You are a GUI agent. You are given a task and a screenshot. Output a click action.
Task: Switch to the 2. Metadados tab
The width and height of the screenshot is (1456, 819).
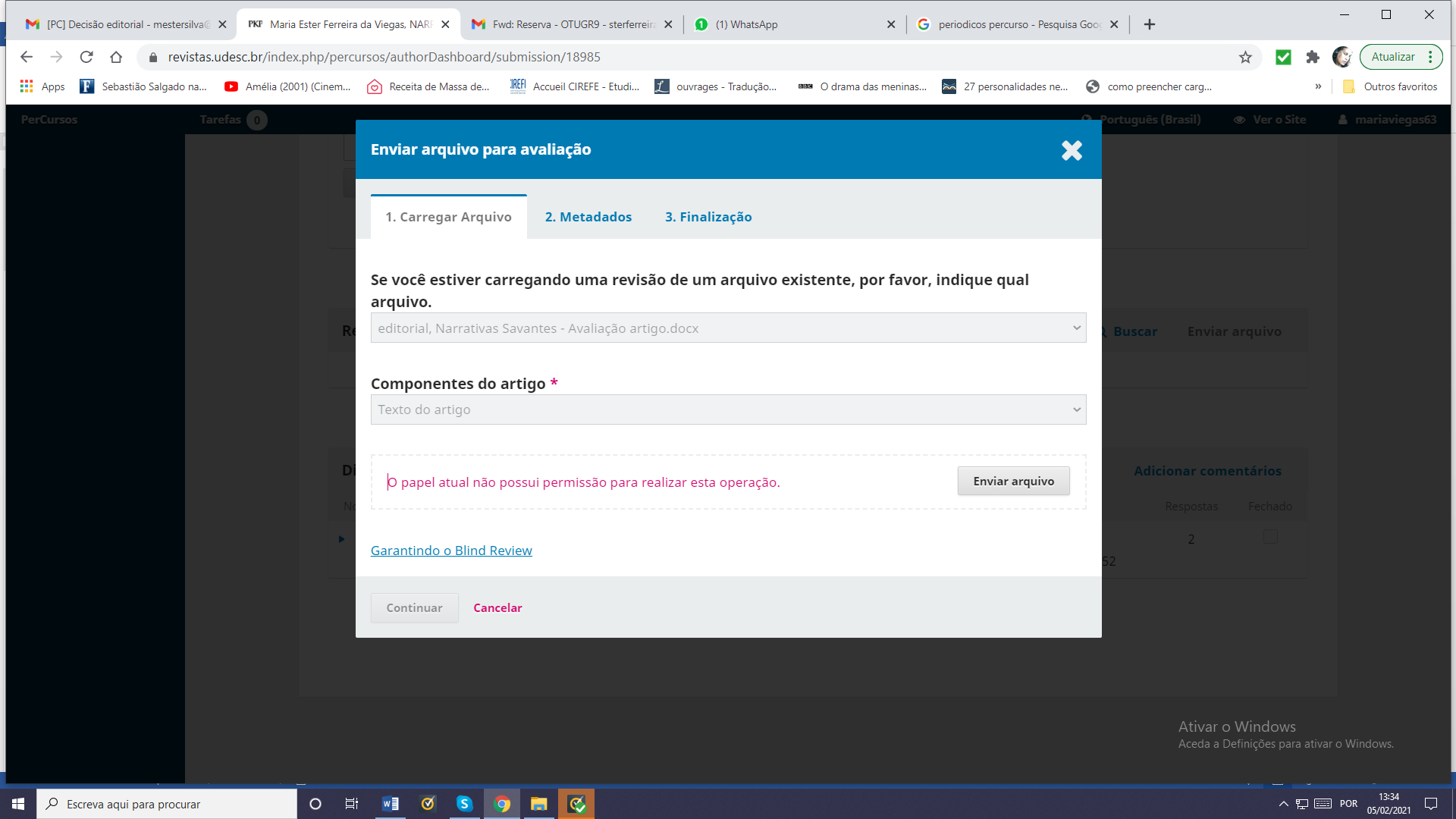[x=588, y=217]
